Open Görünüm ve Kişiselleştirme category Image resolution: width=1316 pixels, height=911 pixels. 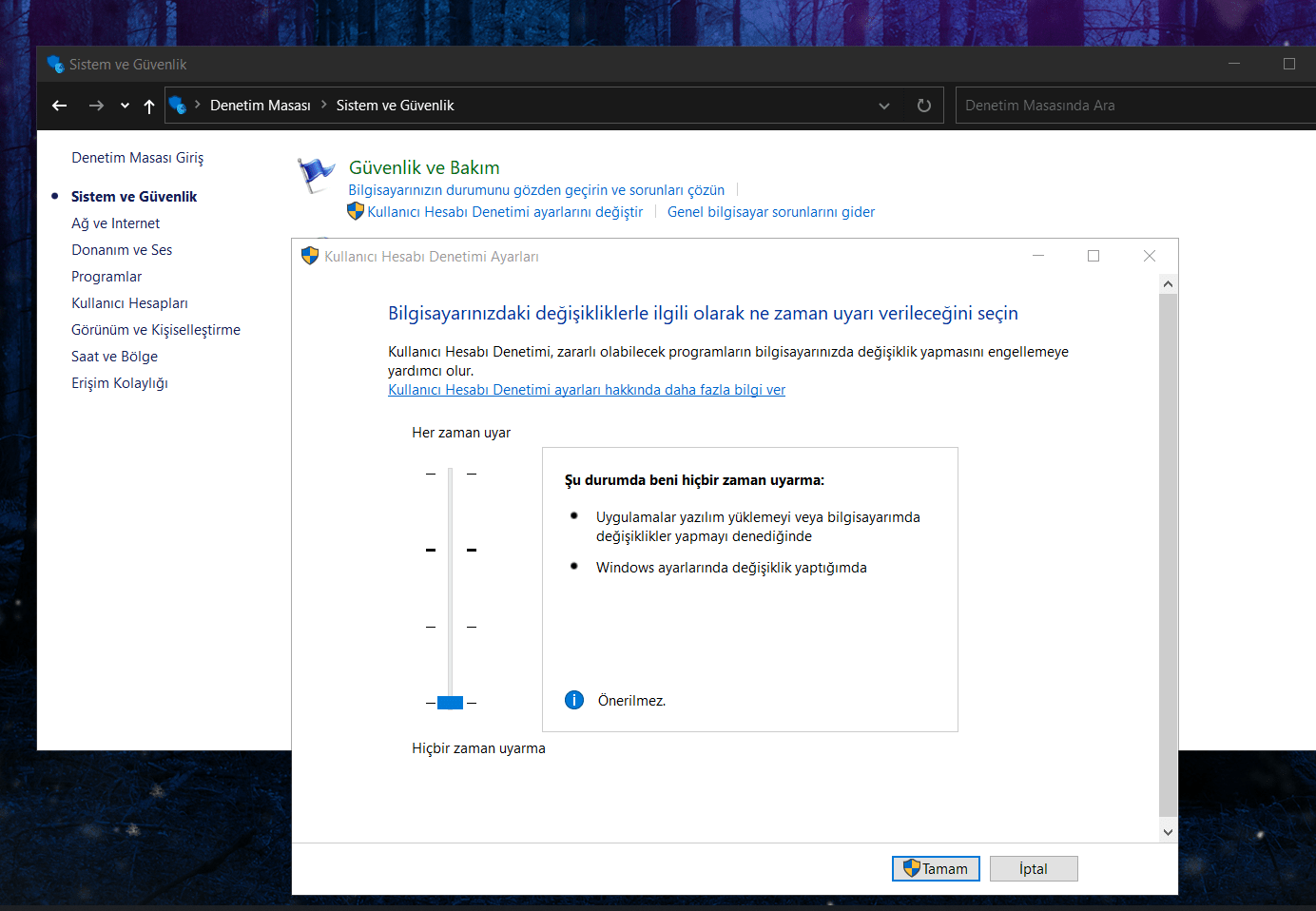pos(156,330)
